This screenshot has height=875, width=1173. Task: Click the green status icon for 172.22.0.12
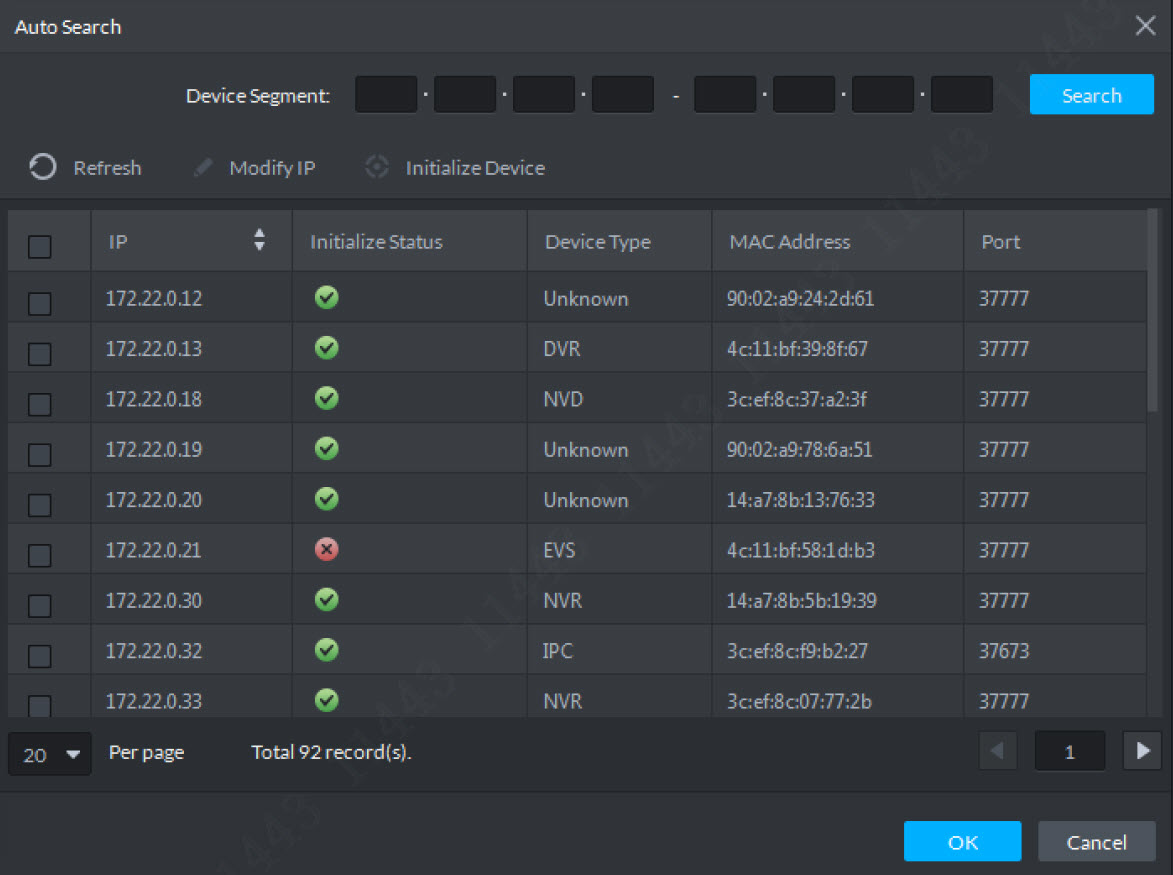(326, 297)
